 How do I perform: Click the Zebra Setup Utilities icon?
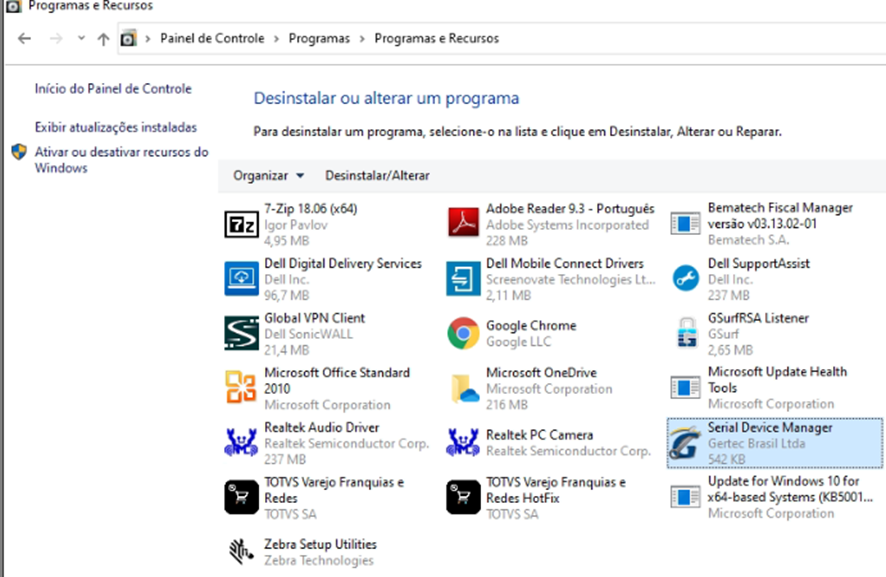pyautogui.click(x=241, y=552)
